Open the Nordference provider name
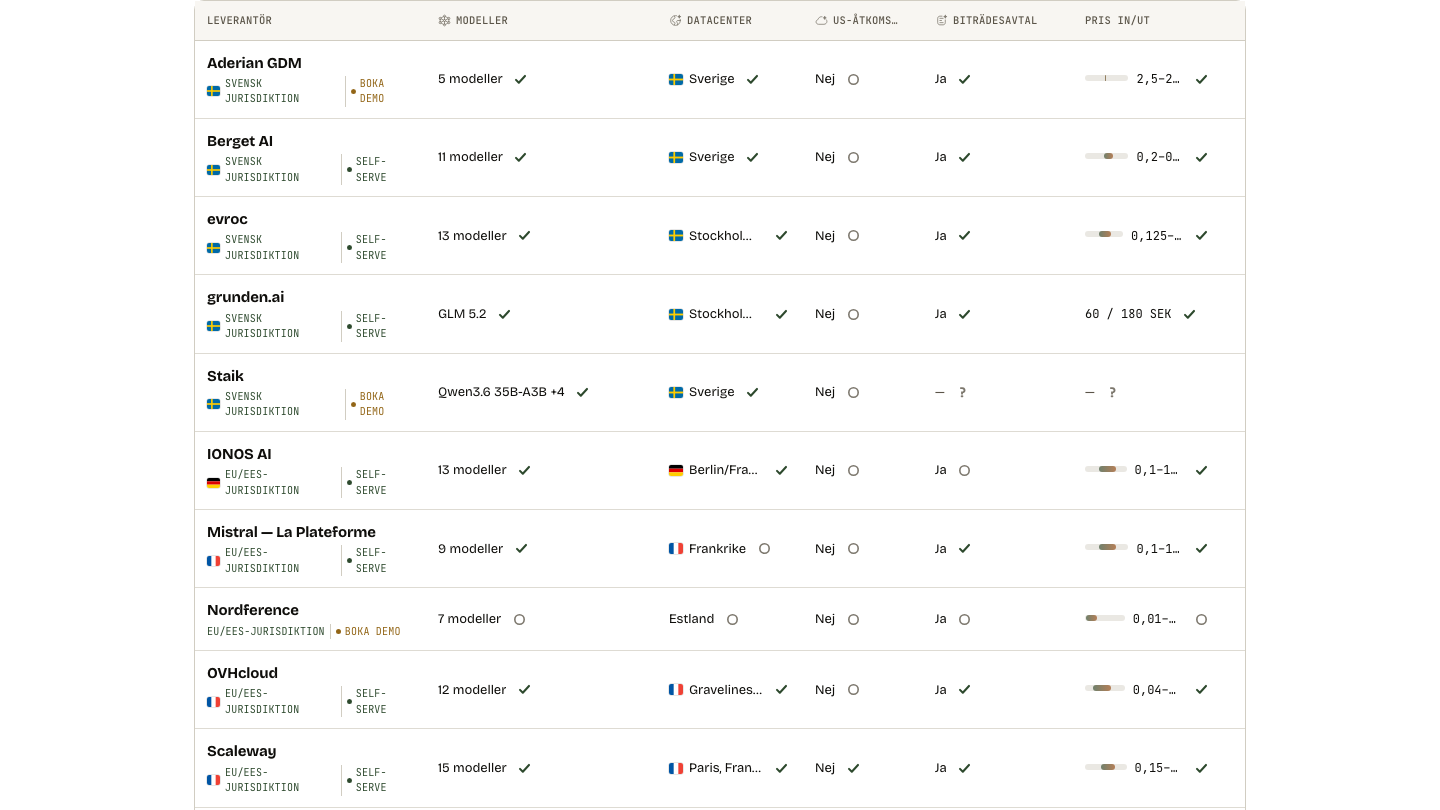The height and width of the screenshot is (810, 1440). coord(253,610)
